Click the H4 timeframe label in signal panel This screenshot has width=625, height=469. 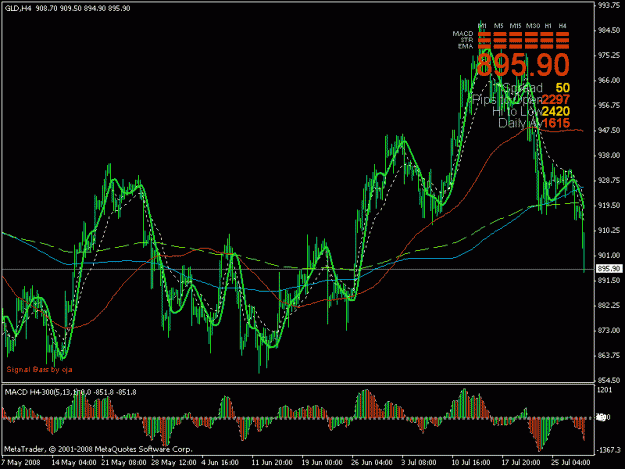pyautogui.click(x=562, y=26)
